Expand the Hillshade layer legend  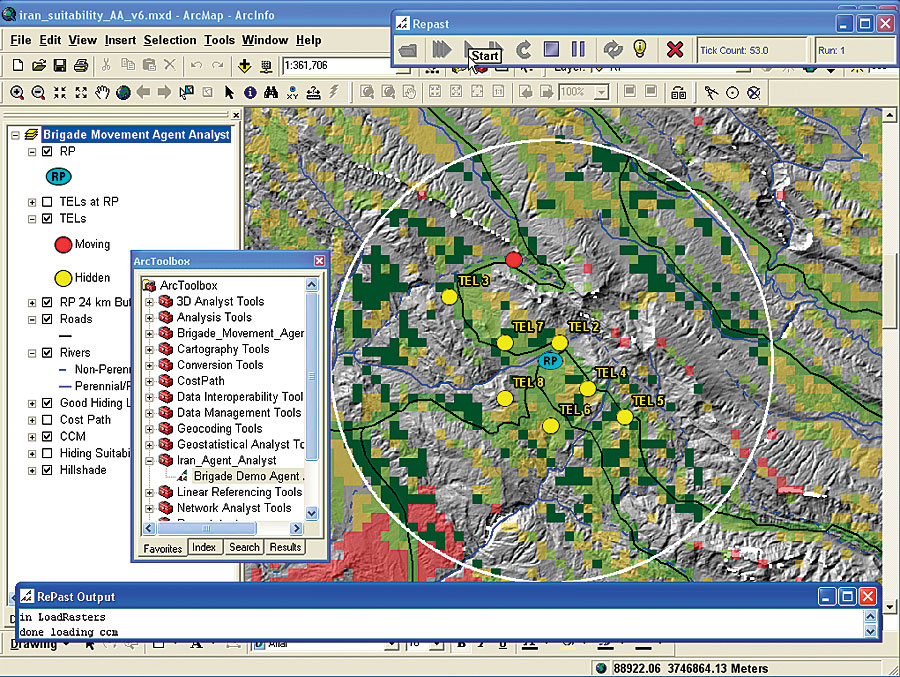(x=32, y=471)
